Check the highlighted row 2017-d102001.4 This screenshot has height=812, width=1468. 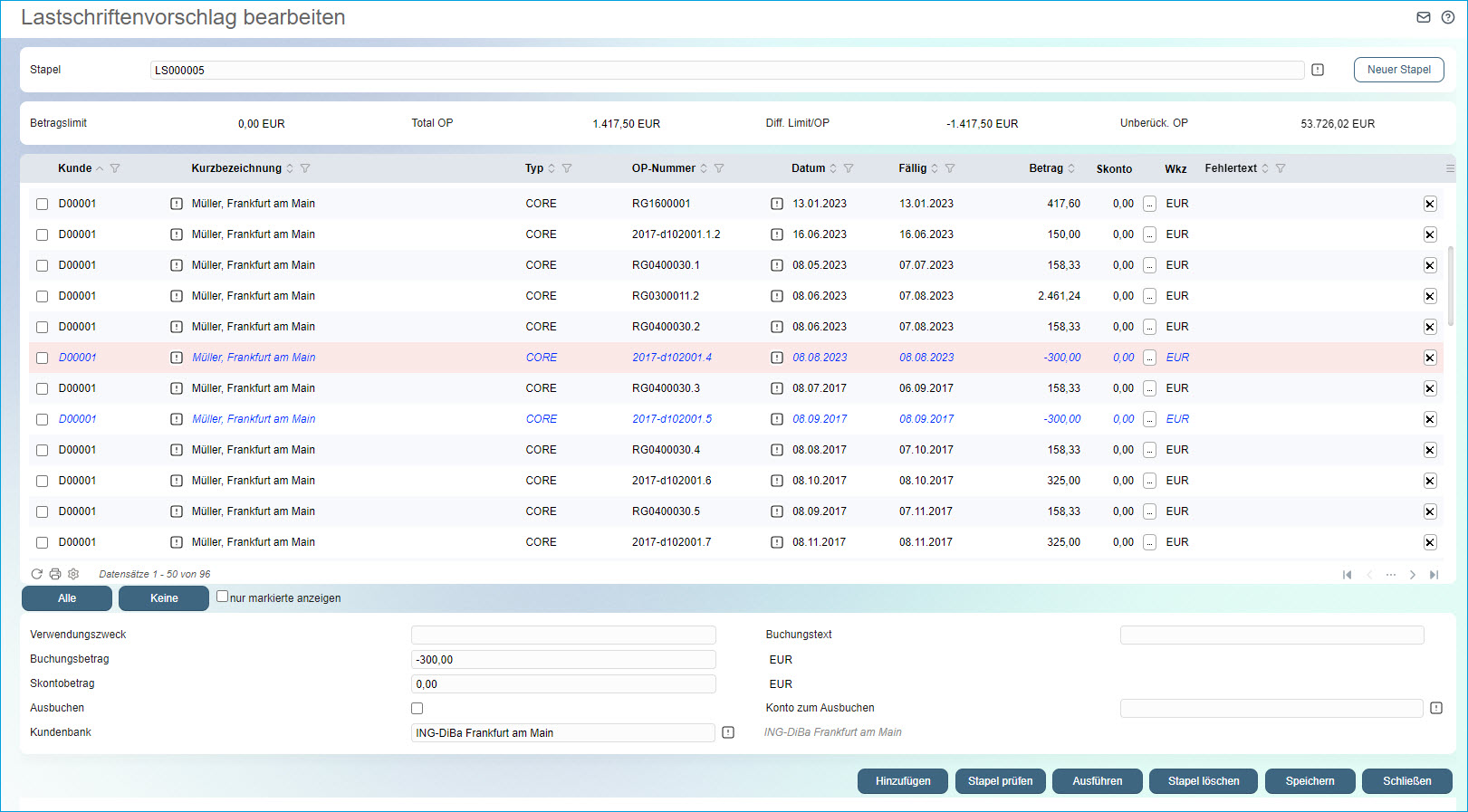pos(42,358)
